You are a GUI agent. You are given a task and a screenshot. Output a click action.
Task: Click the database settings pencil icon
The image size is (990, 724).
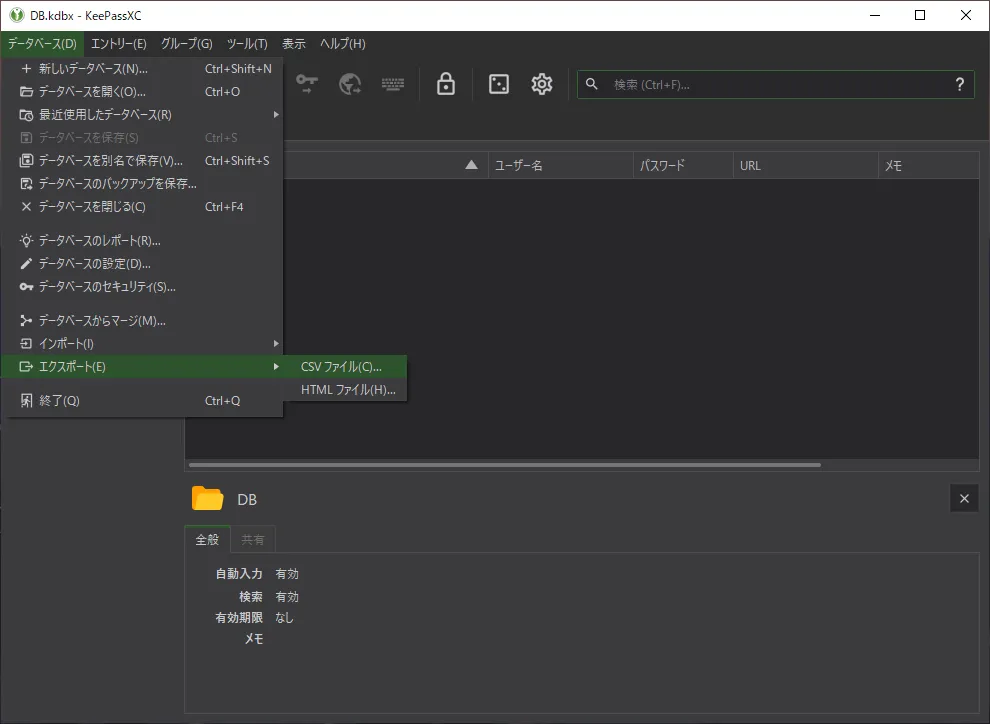[26, 264]
